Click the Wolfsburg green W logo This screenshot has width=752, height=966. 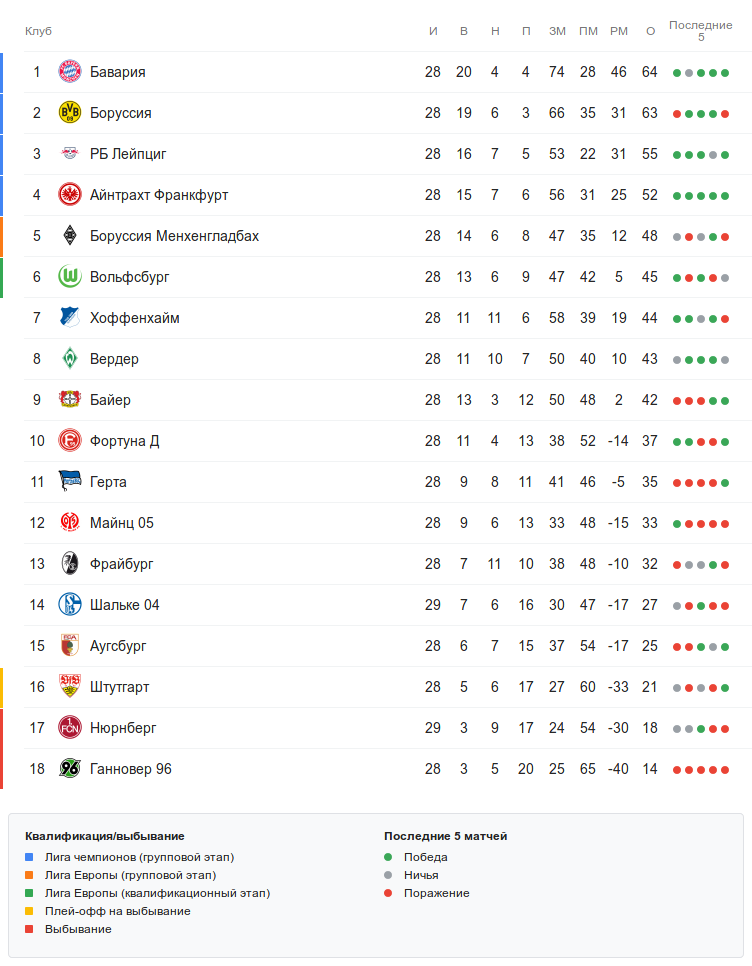tap(69, 277)
